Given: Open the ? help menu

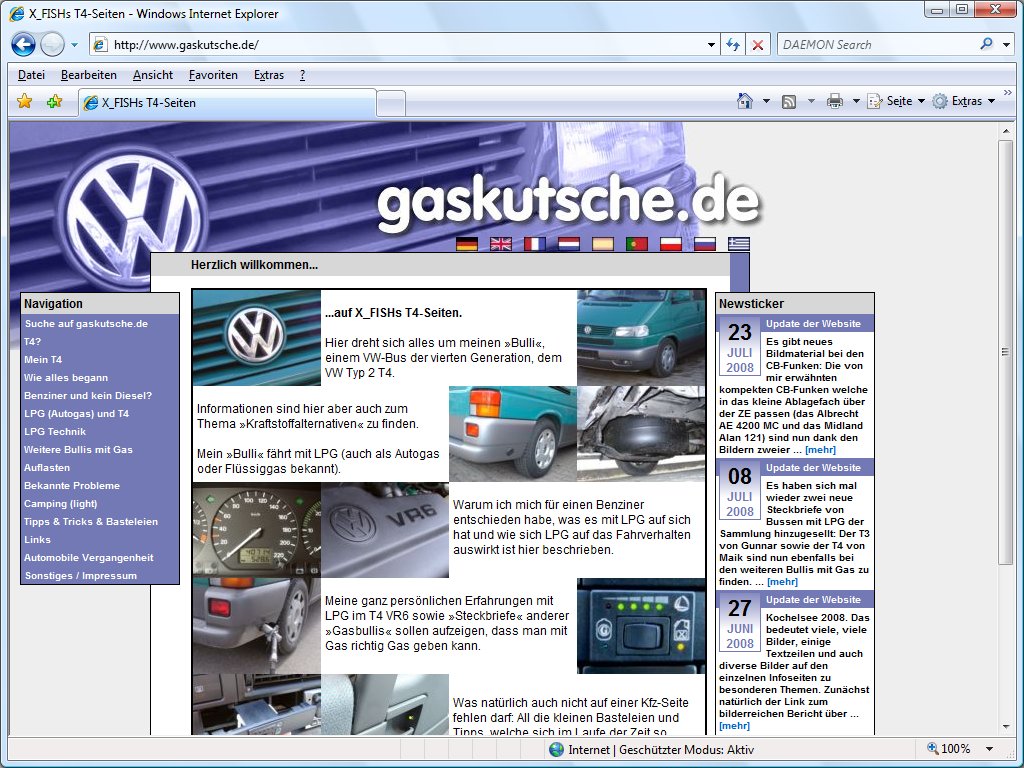Looking at the screenshot, I should click(x=302, y=75).
